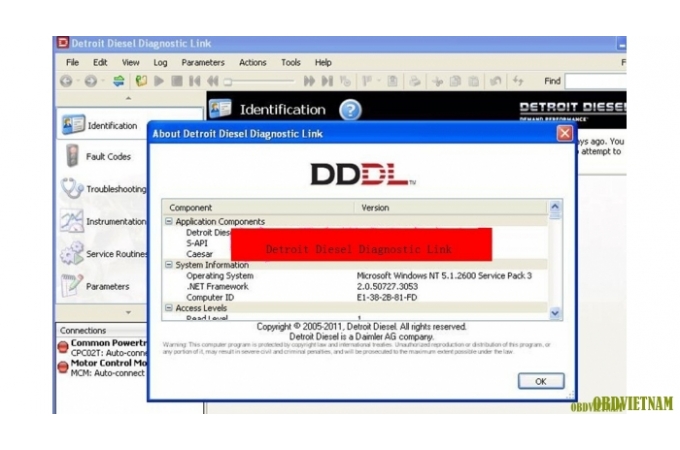
Task: Open the Parameters menu
Action: (203, 62)
